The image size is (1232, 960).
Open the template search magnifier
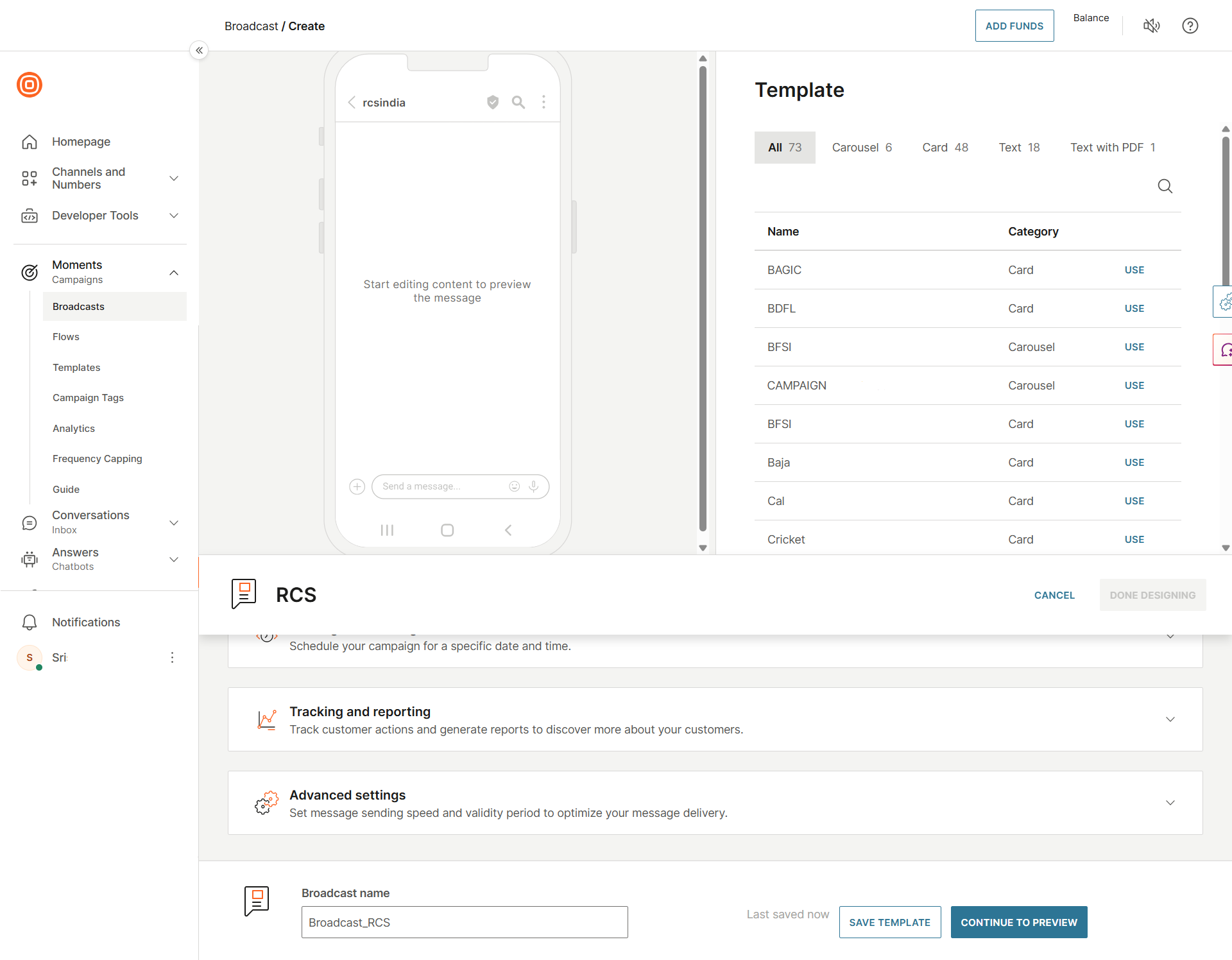point(1165,186)
